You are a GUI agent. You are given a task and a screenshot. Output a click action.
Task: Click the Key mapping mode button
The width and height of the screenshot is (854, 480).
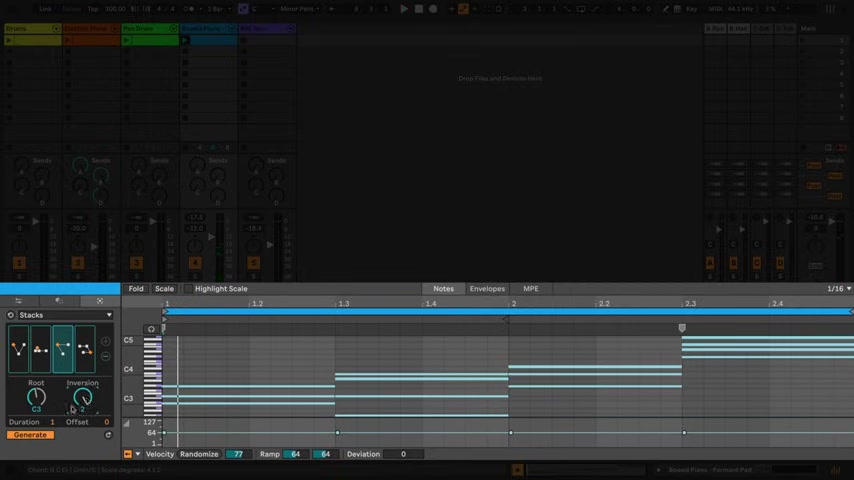point(691,9)
